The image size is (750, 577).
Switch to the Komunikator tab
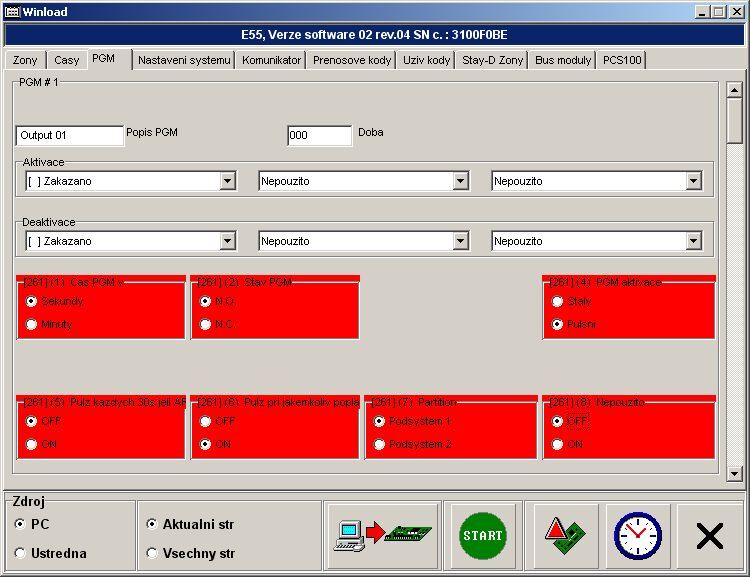(271, 60)
